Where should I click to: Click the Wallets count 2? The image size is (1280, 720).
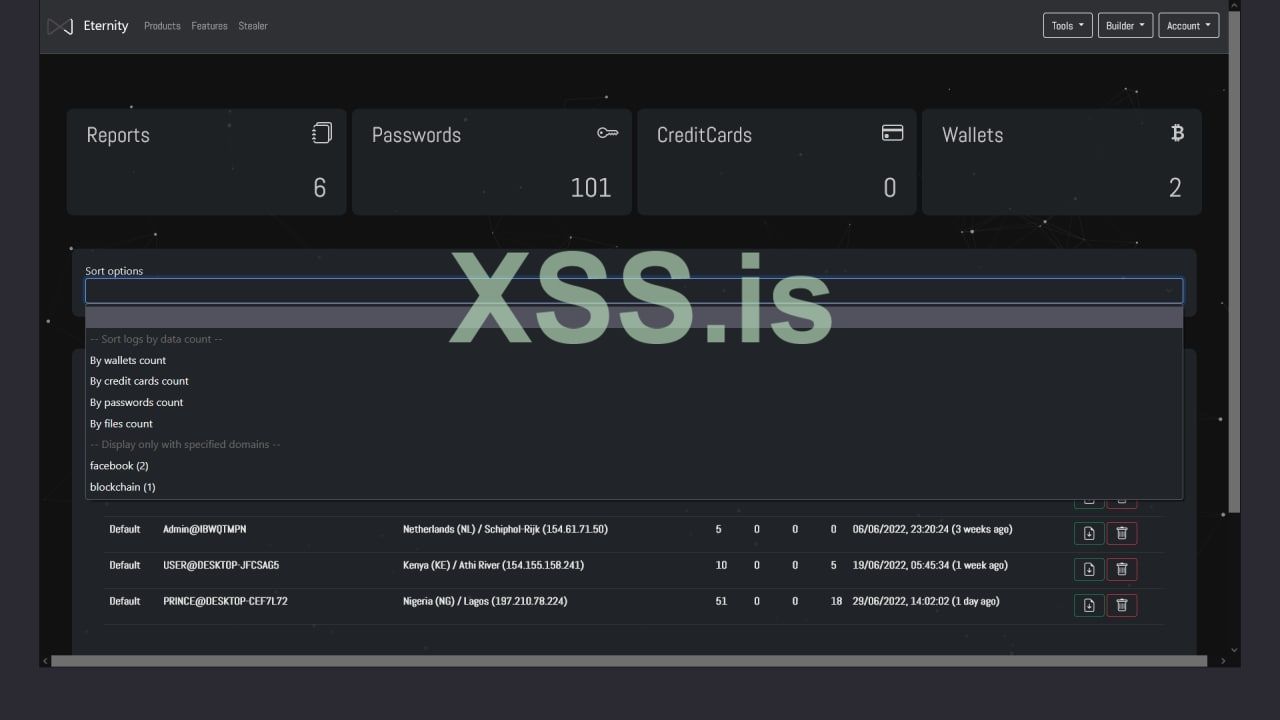tap(1175, 188)
